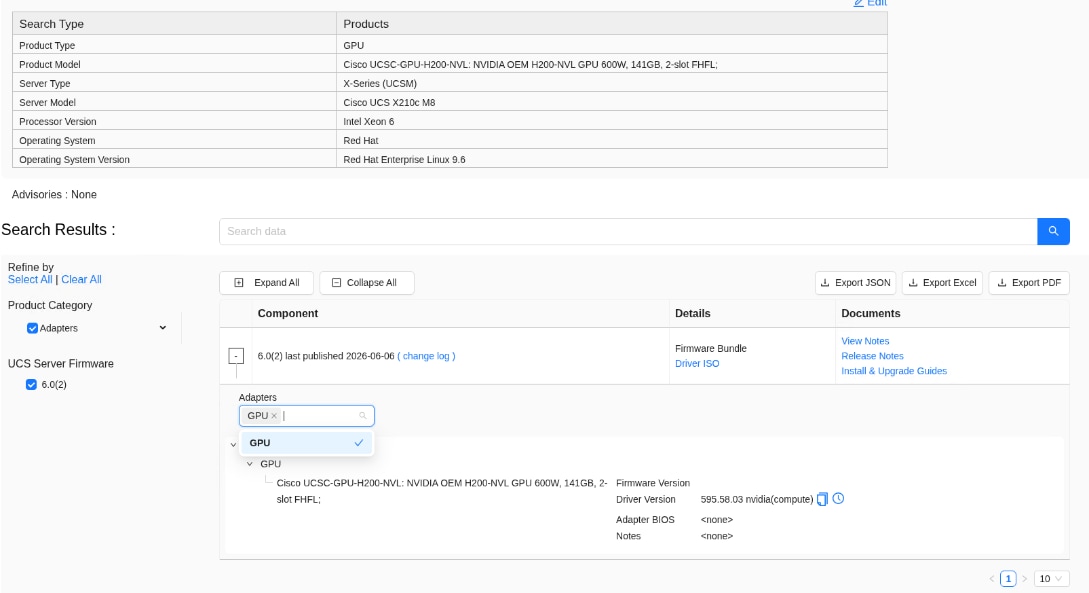This screenshot has height=593, width=1089.
Task: Click the Cisco UCS X210c M8 cell
Action: [612, 103]
